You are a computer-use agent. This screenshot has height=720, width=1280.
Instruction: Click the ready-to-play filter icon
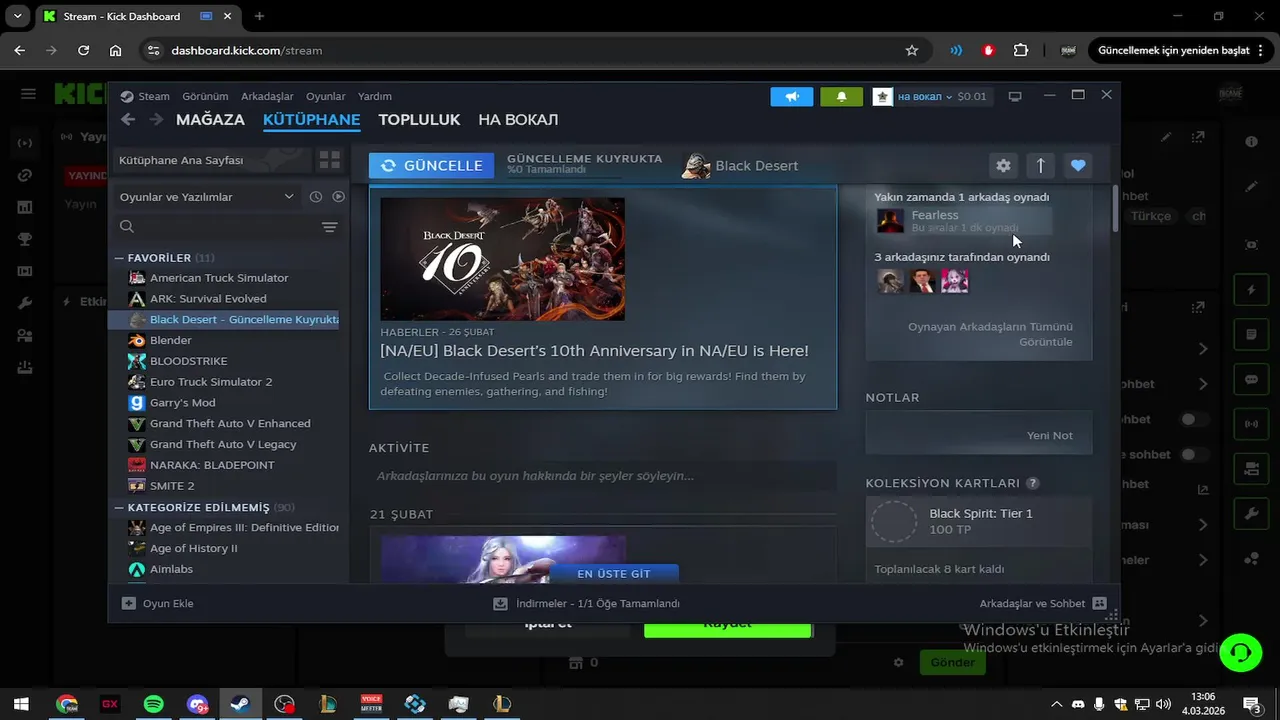[338, 197]
